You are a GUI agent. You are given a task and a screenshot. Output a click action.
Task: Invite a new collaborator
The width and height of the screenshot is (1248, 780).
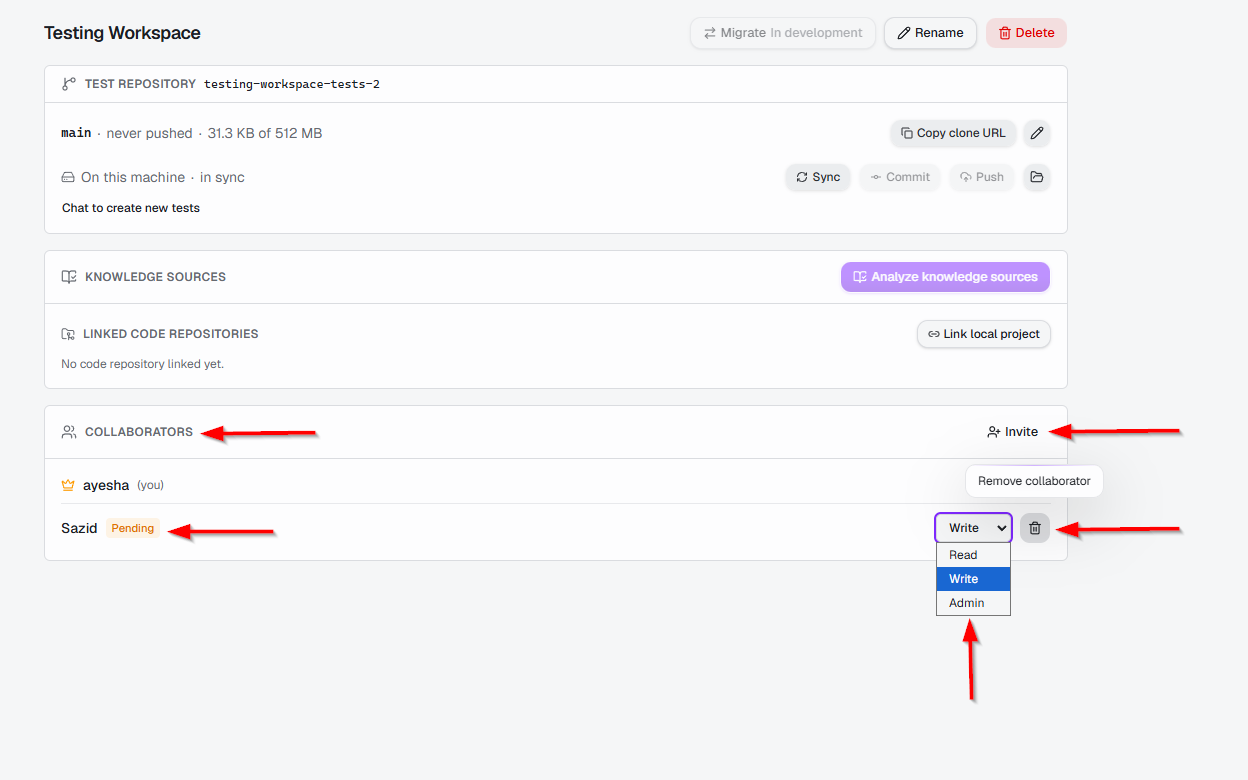tap(1012, 432)
